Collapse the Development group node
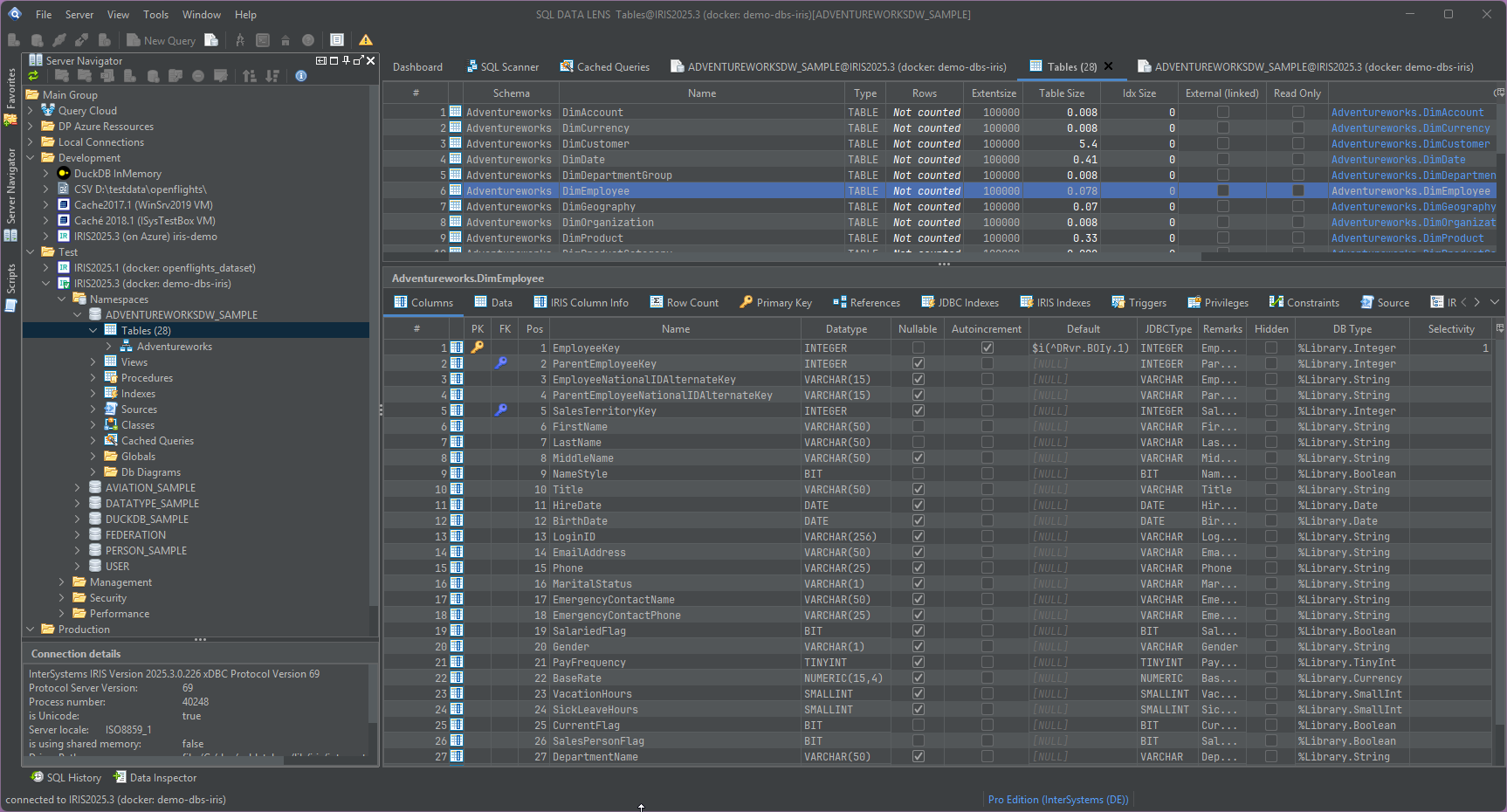This screenshot has width=1507, height=812. pyautogui.click(x=31, y=158)
